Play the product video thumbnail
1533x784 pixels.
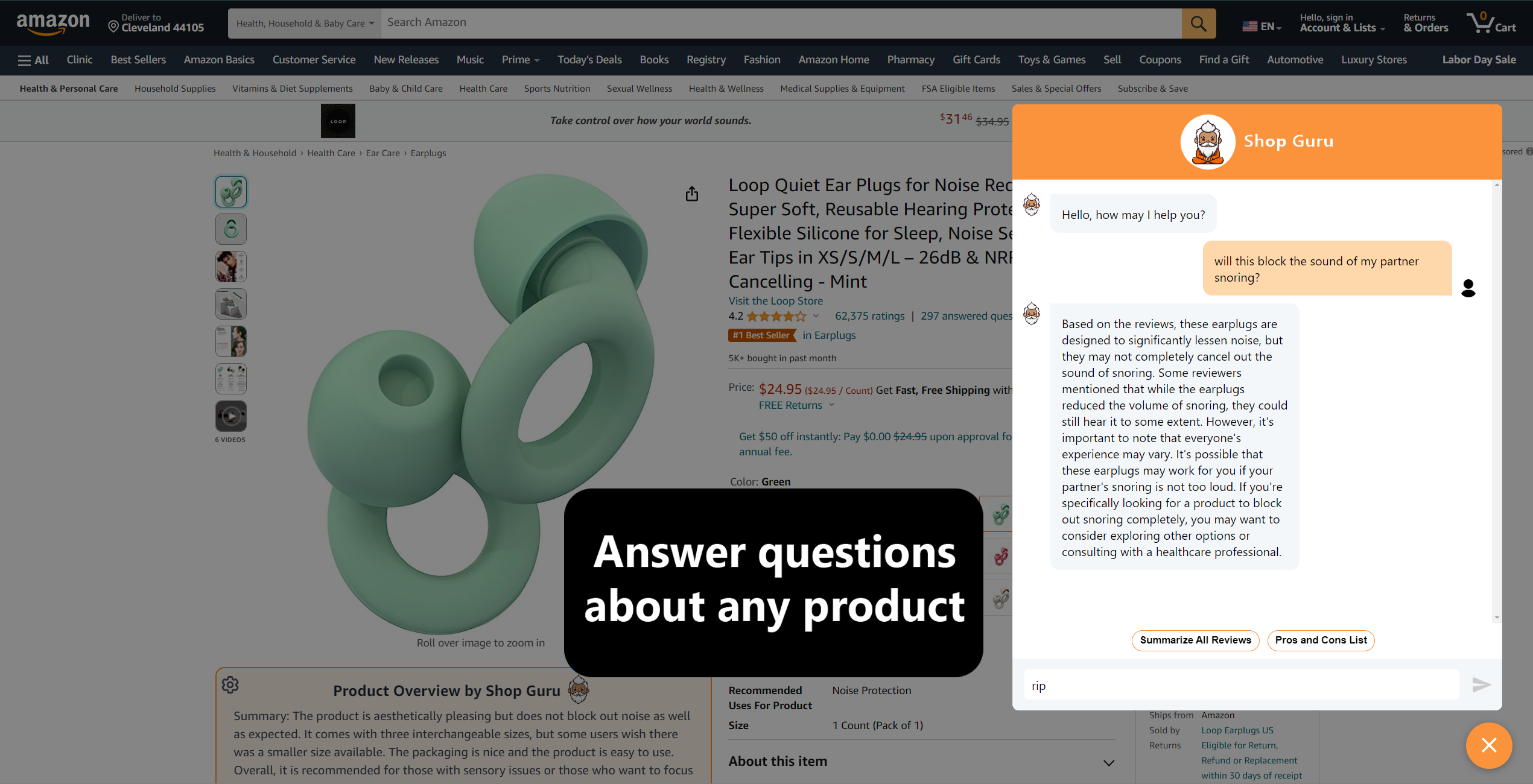(231, 416)
